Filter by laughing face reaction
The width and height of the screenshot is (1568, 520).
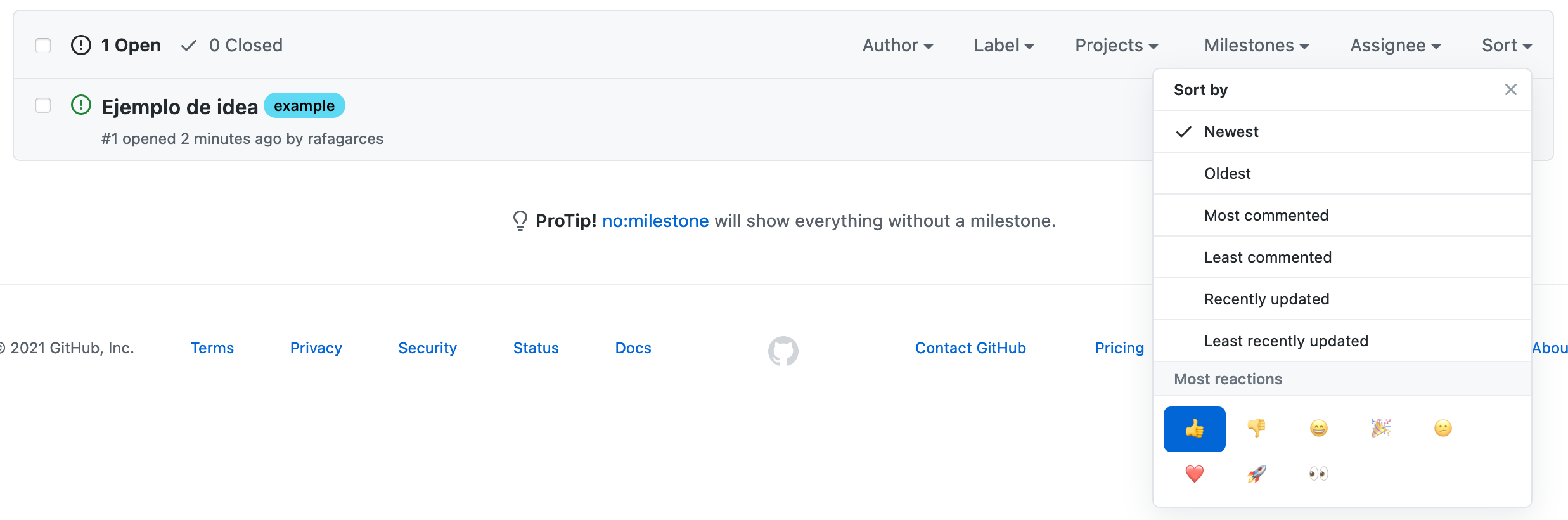coord(1318,429)
